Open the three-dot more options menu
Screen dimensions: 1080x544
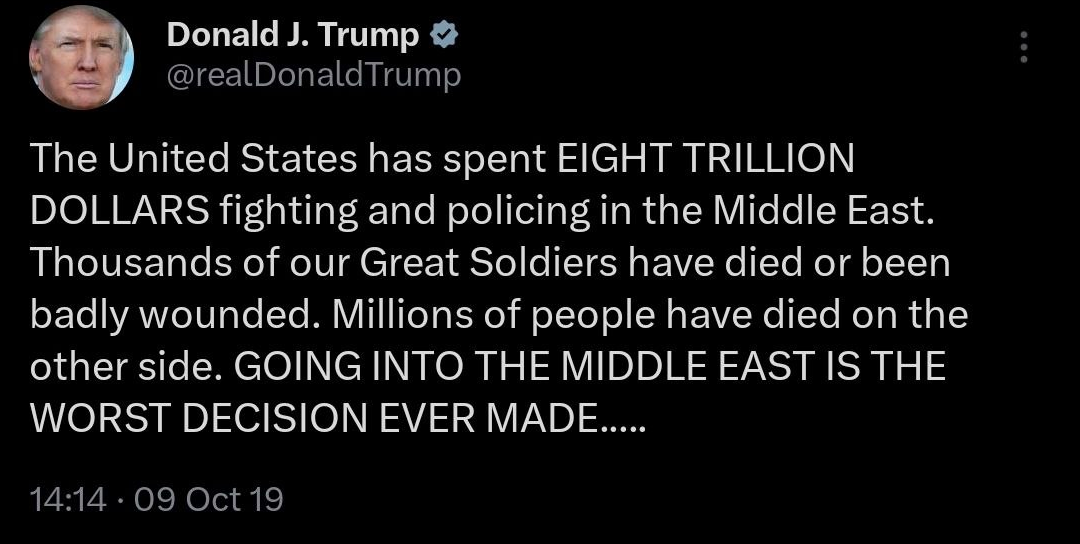coord(1023,47)
